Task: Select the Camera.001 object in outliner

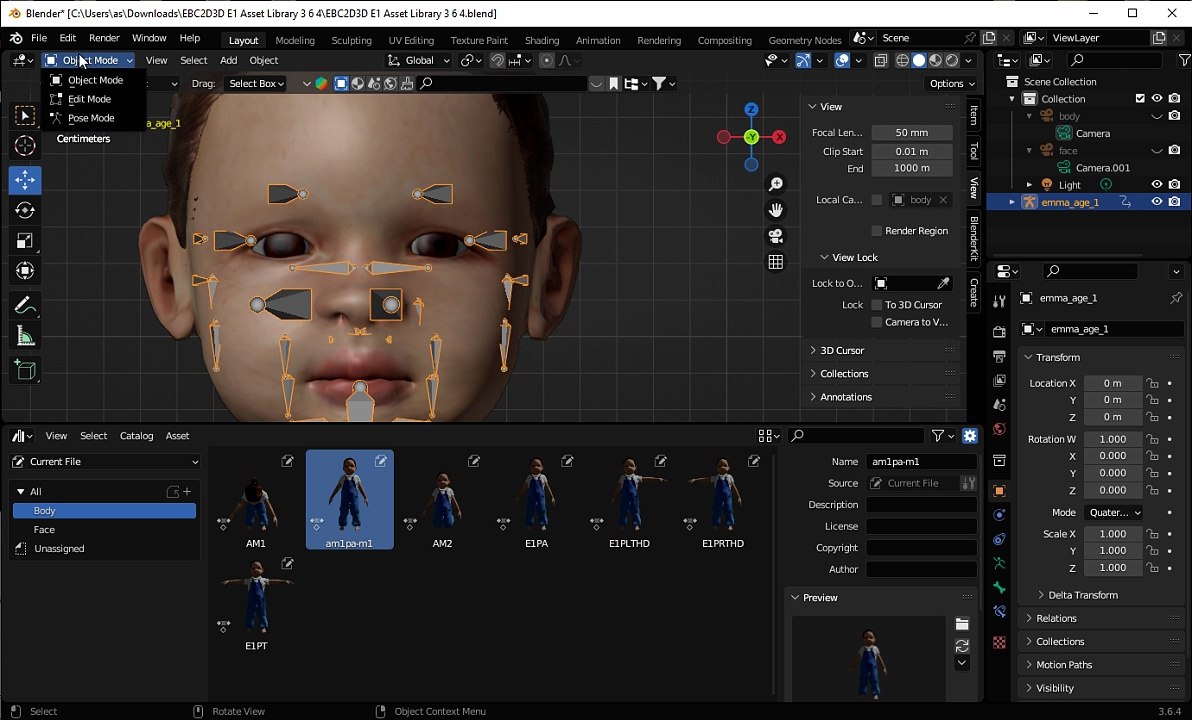Action: point(1102,167)
